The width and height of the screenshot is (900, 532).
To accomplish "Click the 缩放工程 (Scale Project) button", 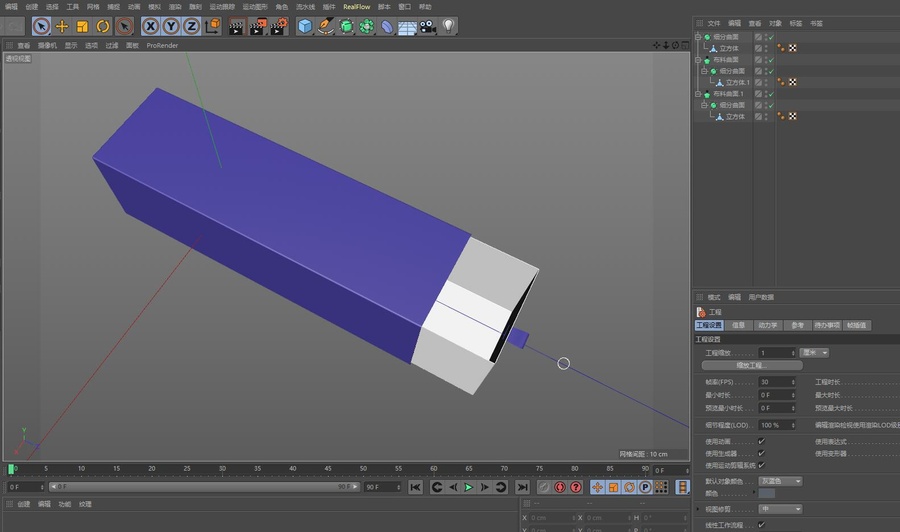I will pos(752,366).
